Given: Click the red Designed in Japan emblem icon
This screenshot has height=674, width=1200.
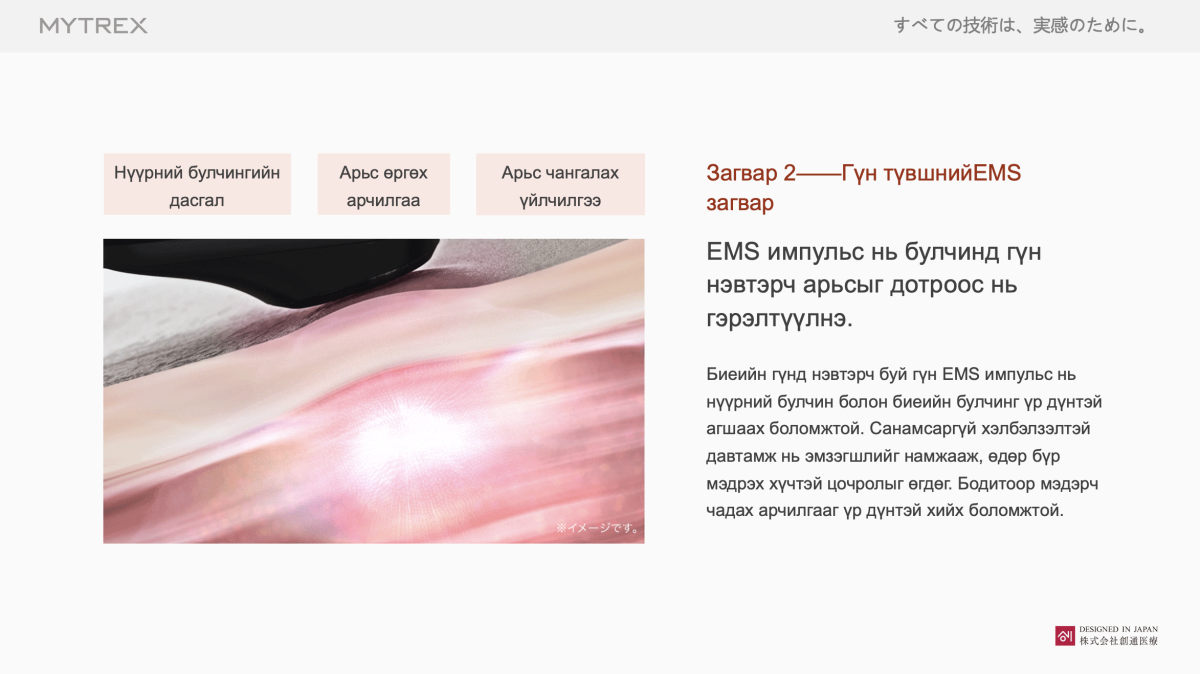Looking at the screenshot, I should pyautogui.click(x=1064, y=635).
